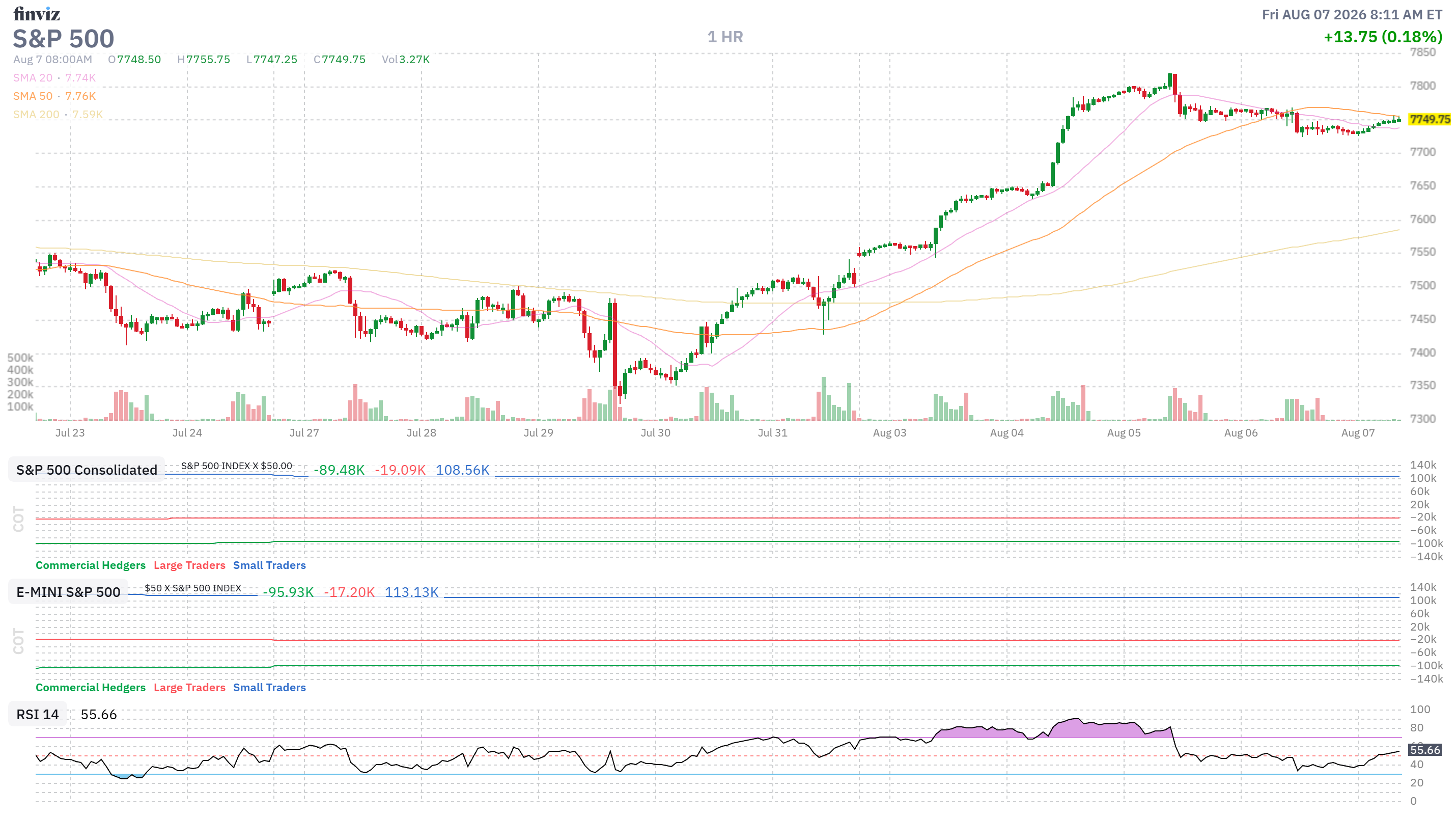The width and height of the screenshot is (1456, 817).
Task: Click the date and time stamp header
Action: [1352, 15]
